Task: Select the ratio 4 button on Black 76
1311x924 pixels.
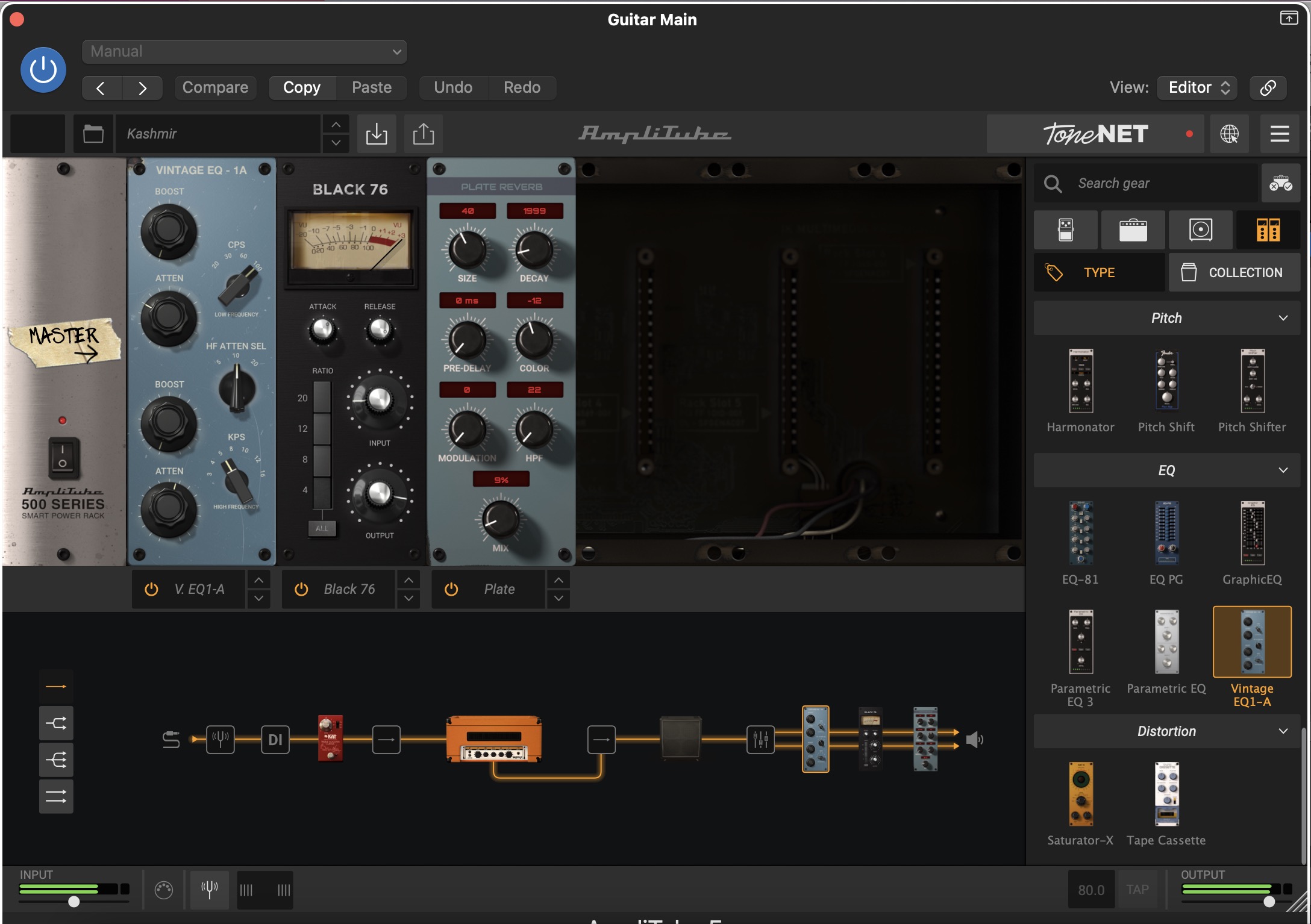Action: coord(322,492)
